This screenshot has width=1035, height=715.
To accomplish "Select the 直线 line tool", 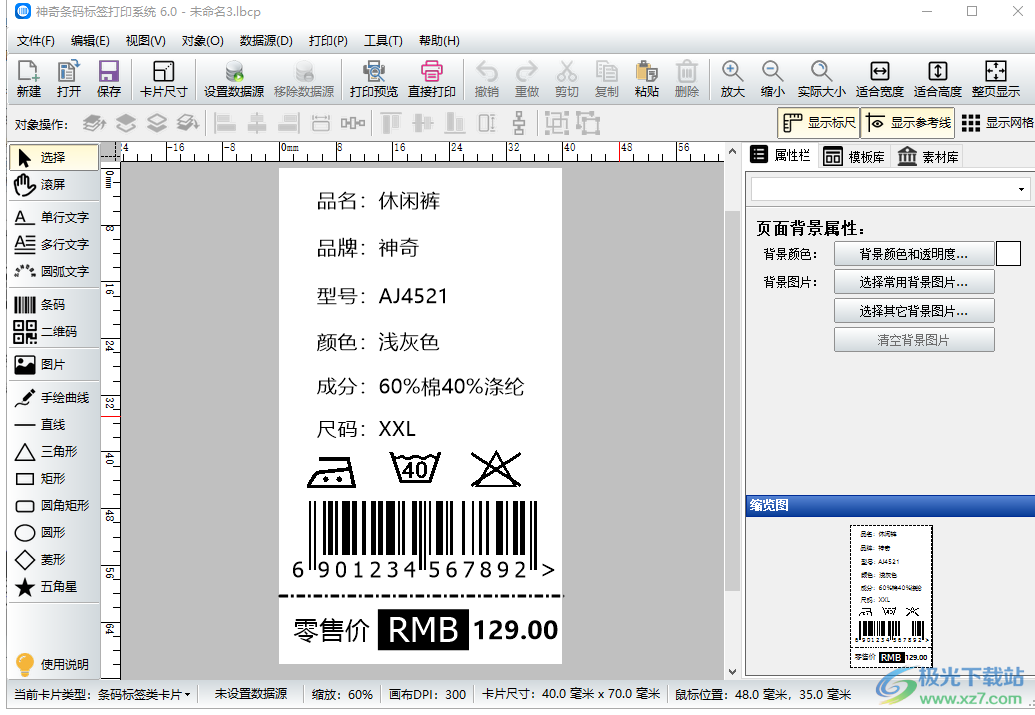I will click(54, 425).
